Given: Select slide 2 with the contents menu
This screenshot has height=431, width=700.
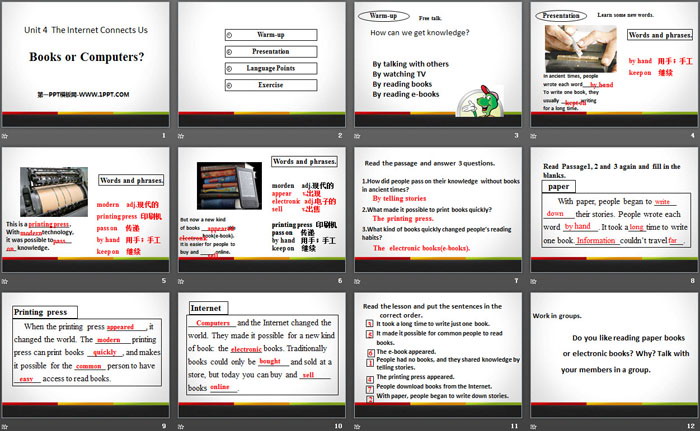Looking at the screenshot, I should click(262, 65).
